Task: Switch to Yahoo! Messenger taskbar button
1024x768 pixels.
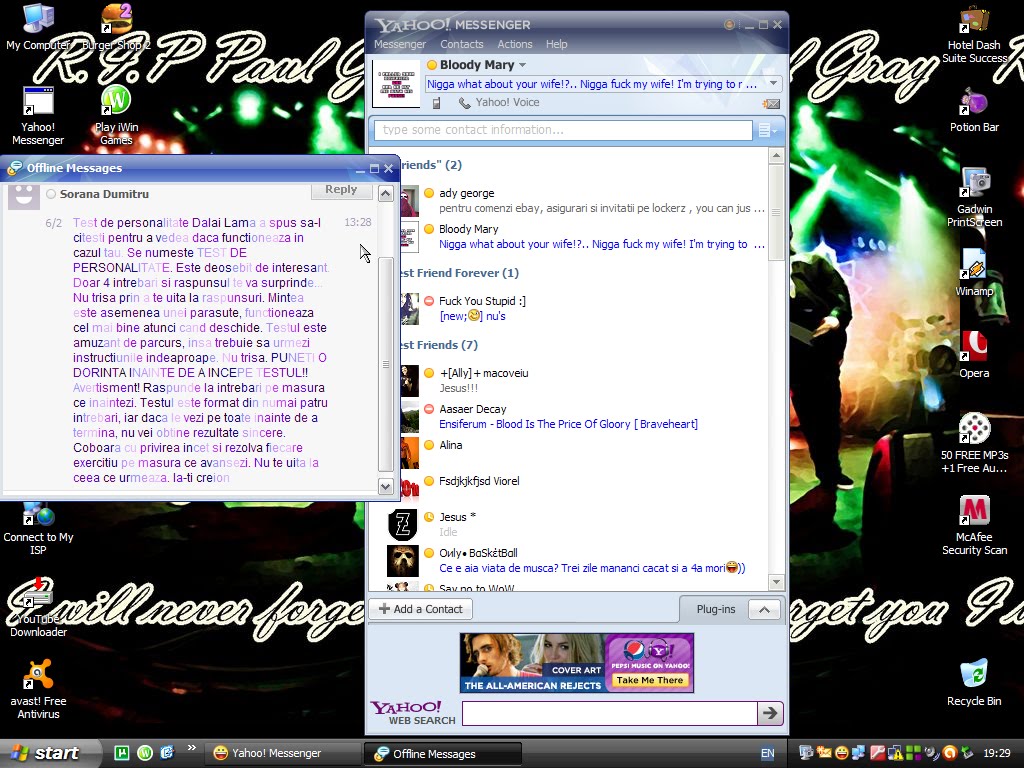Action: pyautogui.click(x=283, y=754)
